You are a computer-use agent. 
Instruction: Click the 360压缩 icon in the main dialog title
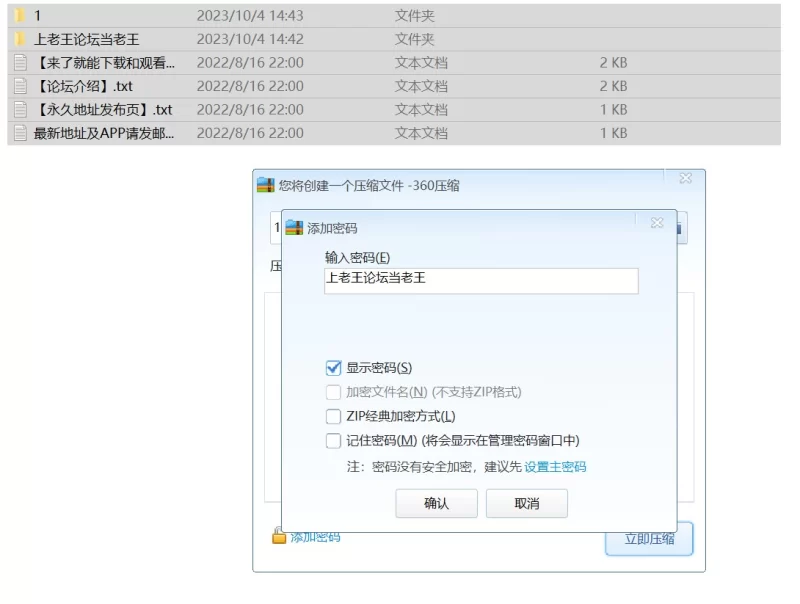point(265,185)
